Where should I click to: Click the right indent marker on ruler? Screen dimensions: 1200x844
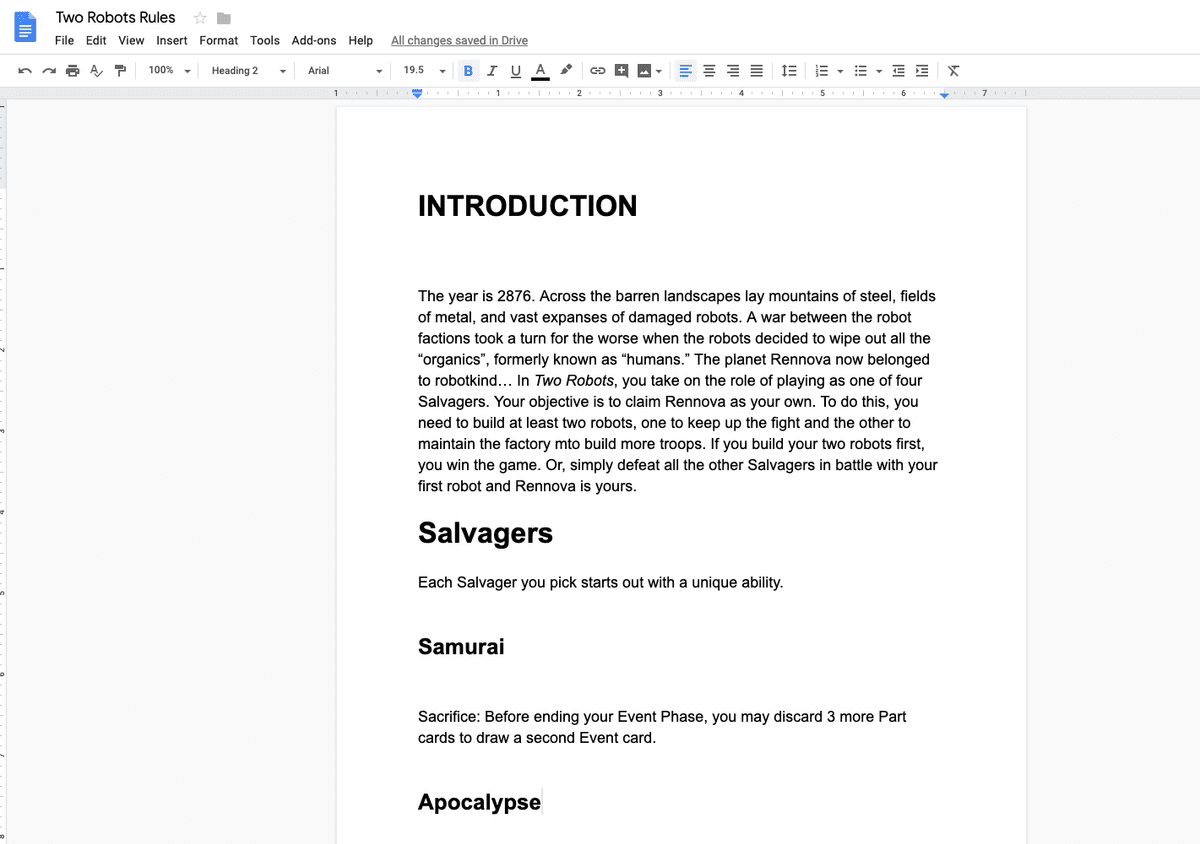coord(944,95)
